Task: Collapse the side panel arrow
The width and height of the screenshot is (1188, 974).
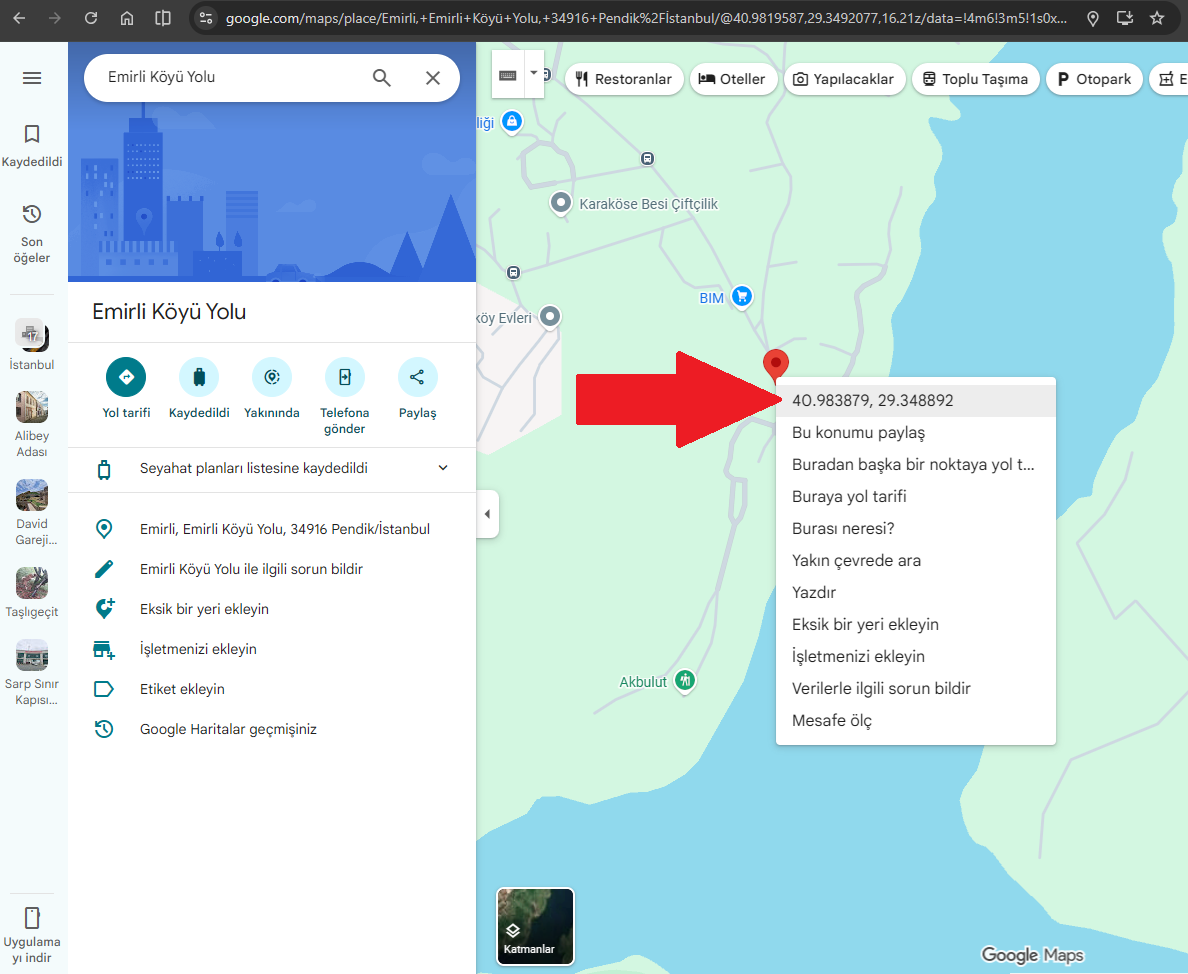Action: point(487,514)
